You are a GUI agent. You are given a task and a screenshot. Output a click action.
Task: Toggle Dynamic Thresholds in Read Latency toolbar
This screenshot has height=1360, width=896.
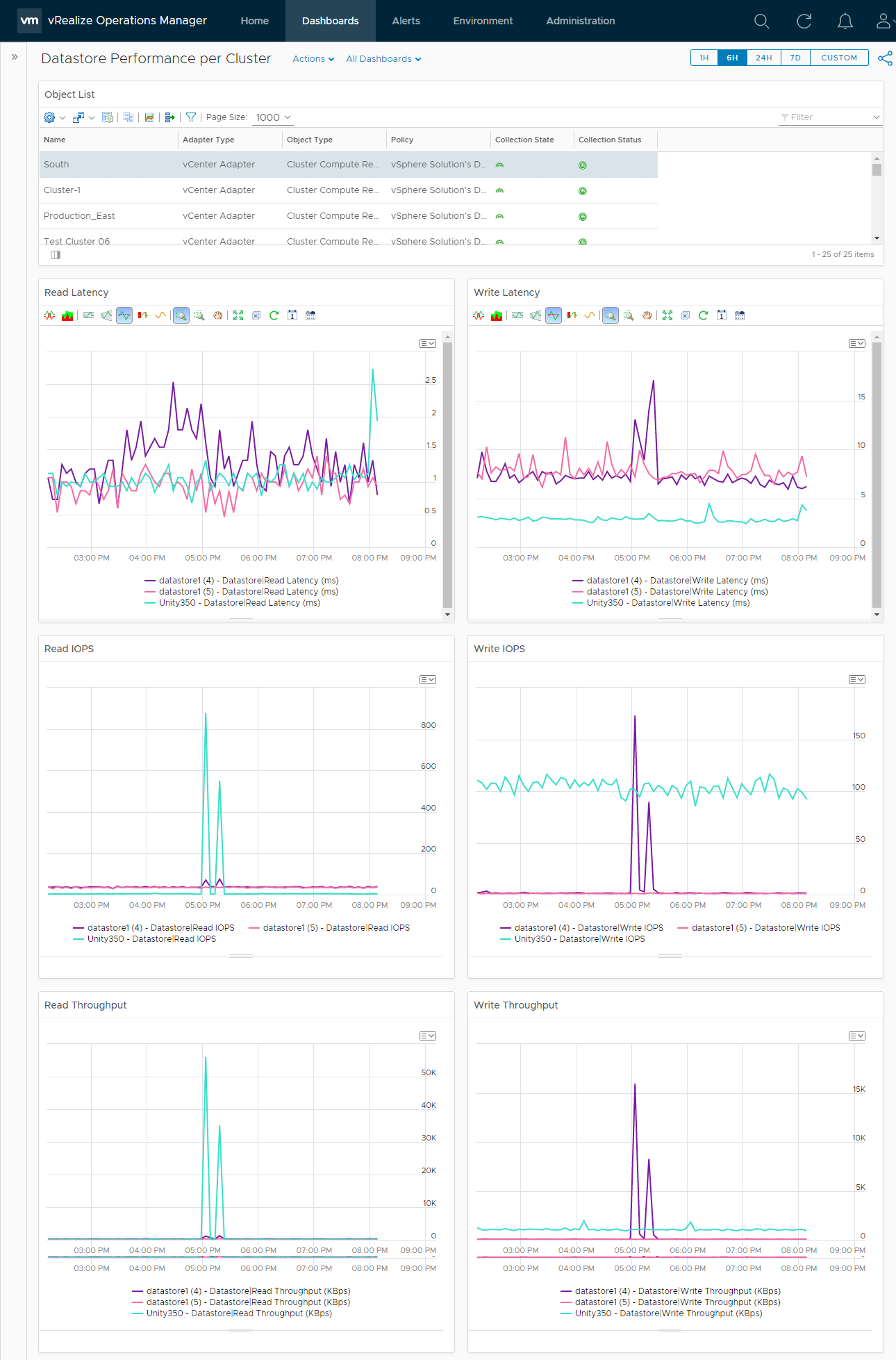coord(88,315)
